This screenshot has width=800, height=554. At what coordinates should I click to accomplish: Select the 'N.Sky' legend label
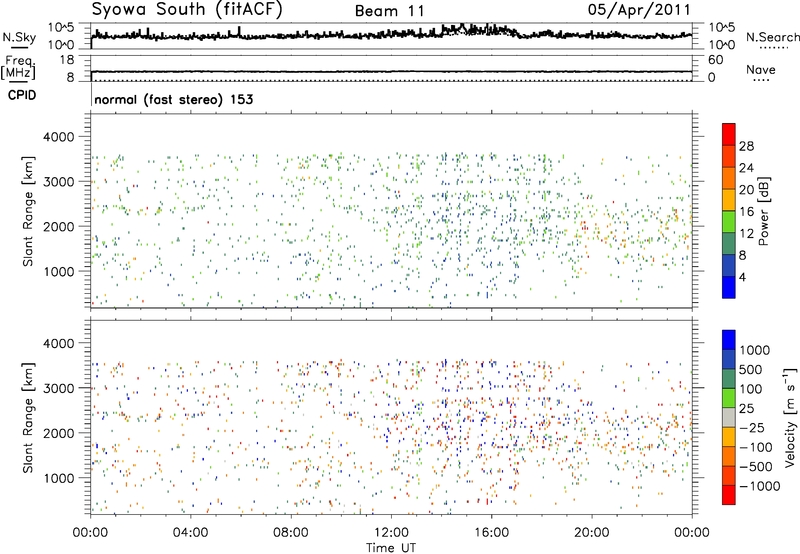tap(19, 37)
